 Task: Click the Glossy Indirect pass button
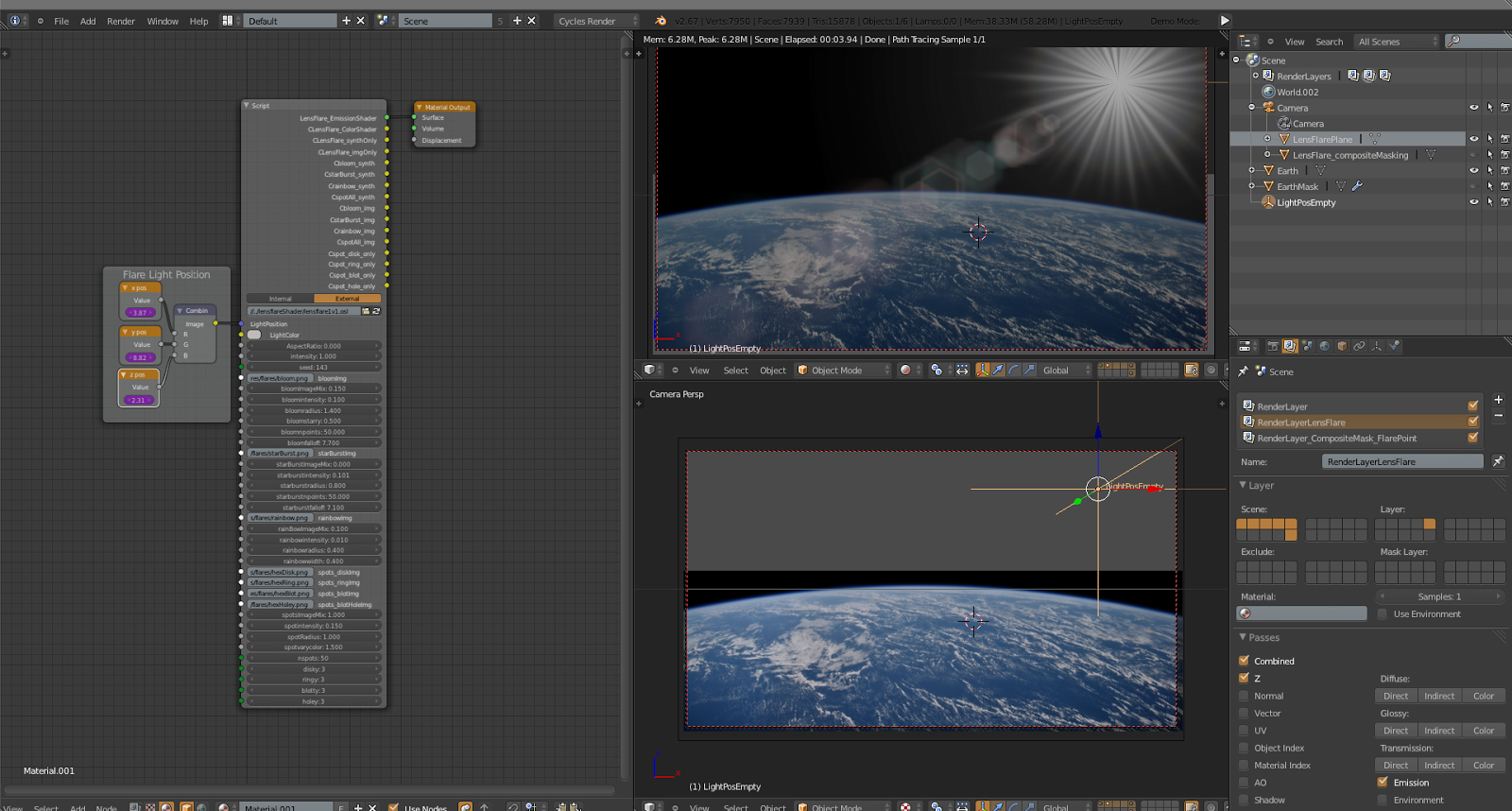[x=1439, y=731]
